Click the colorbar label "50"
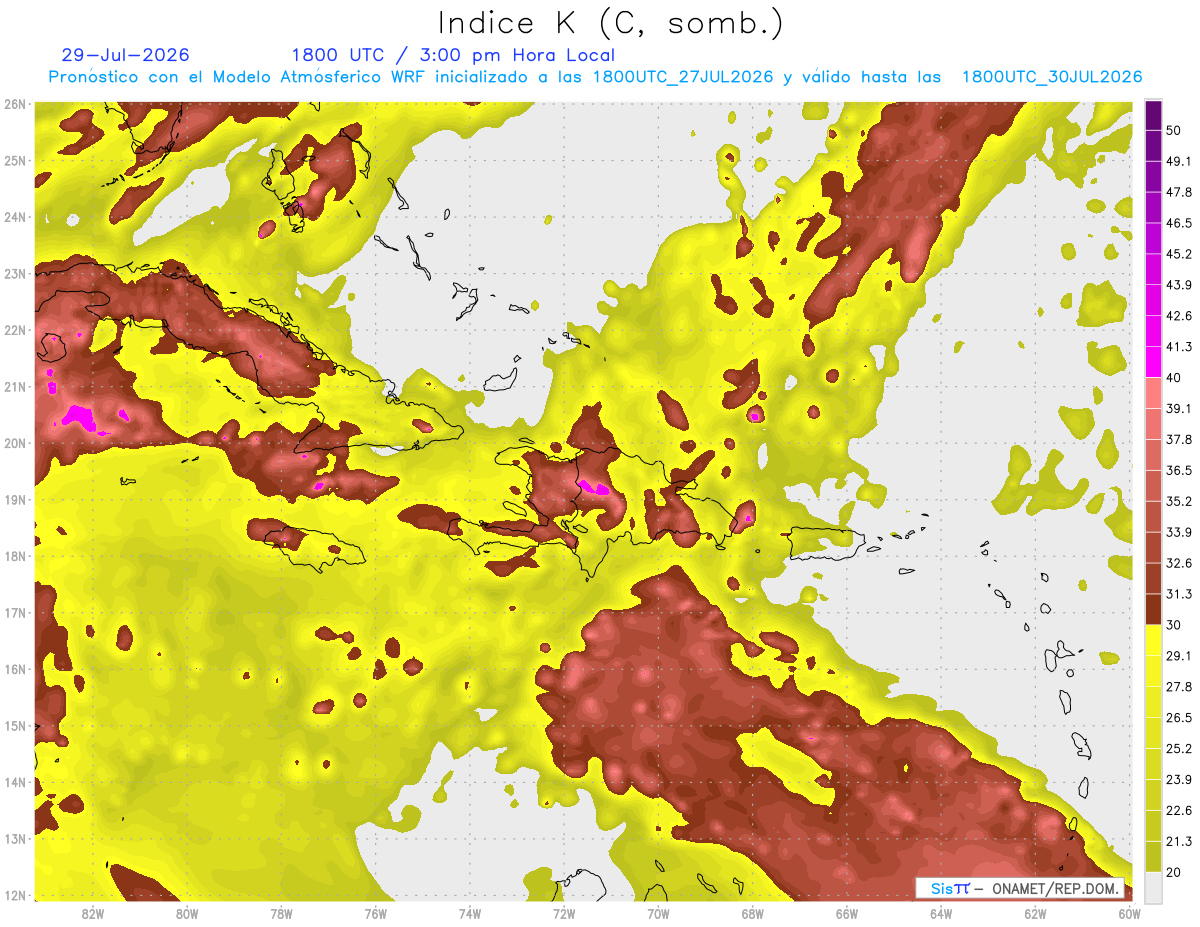This screenshot has height=927, width=1200. 1174,131
